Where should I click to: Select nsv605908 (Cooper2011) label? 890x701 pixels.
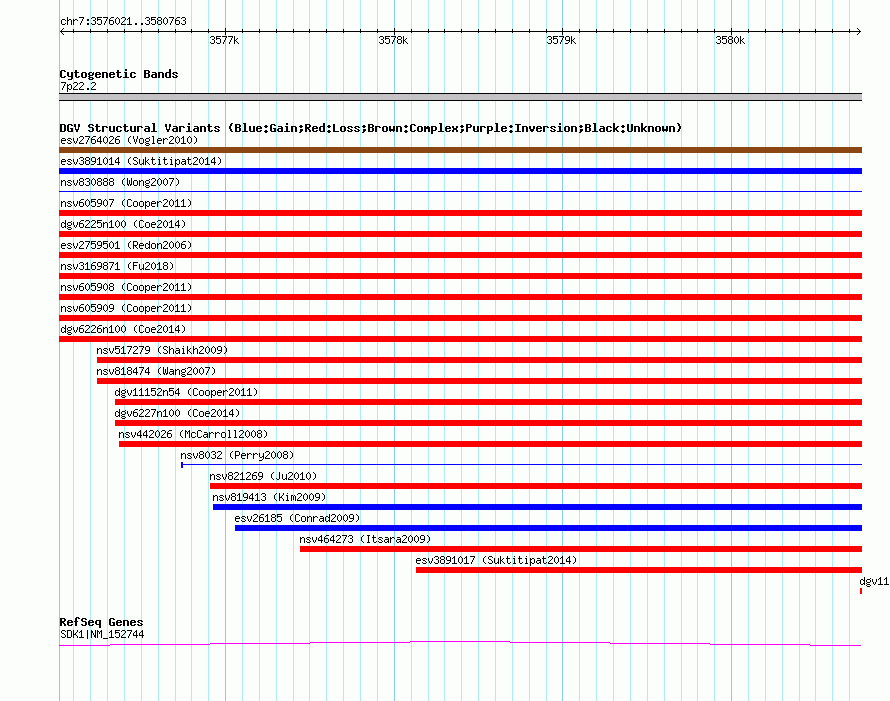[x=126, y=287]
